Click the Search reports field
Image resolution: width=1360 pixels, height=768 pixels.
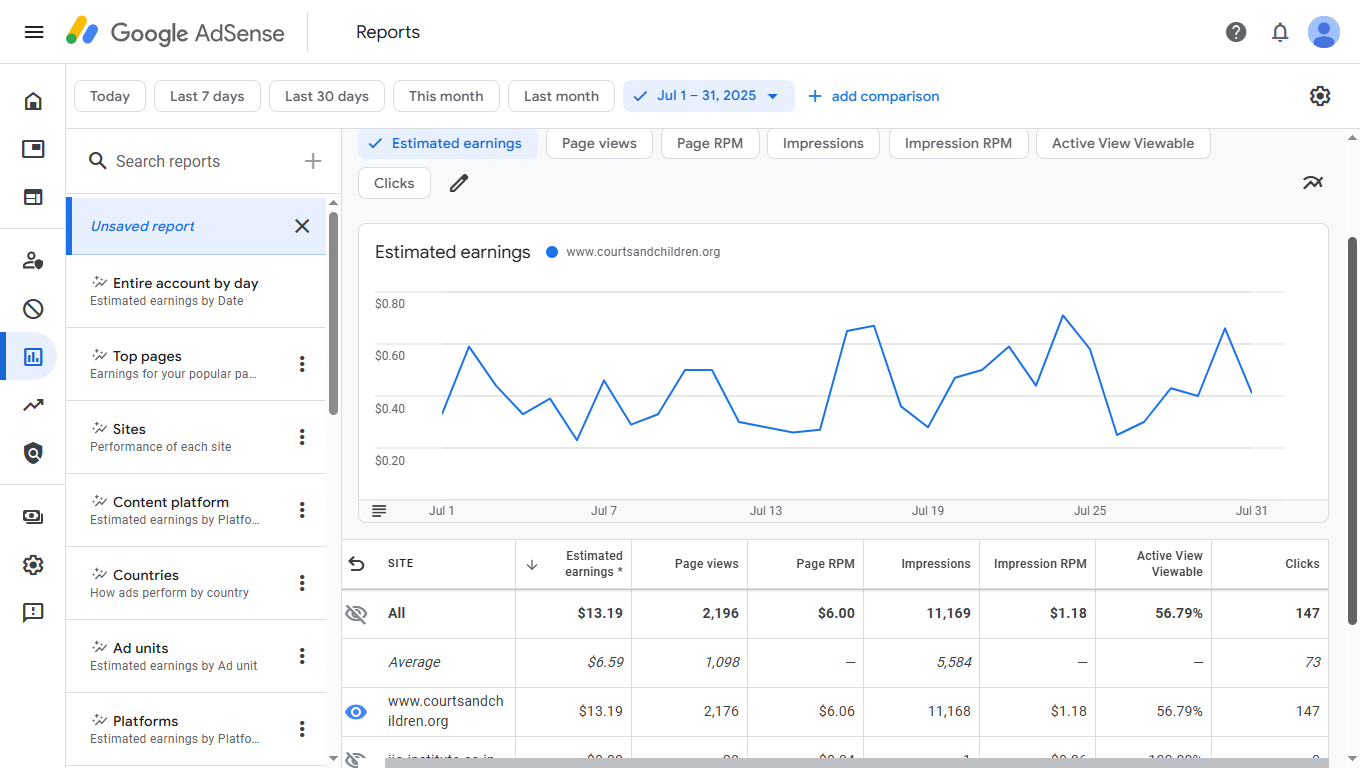[x=190, y=161]
